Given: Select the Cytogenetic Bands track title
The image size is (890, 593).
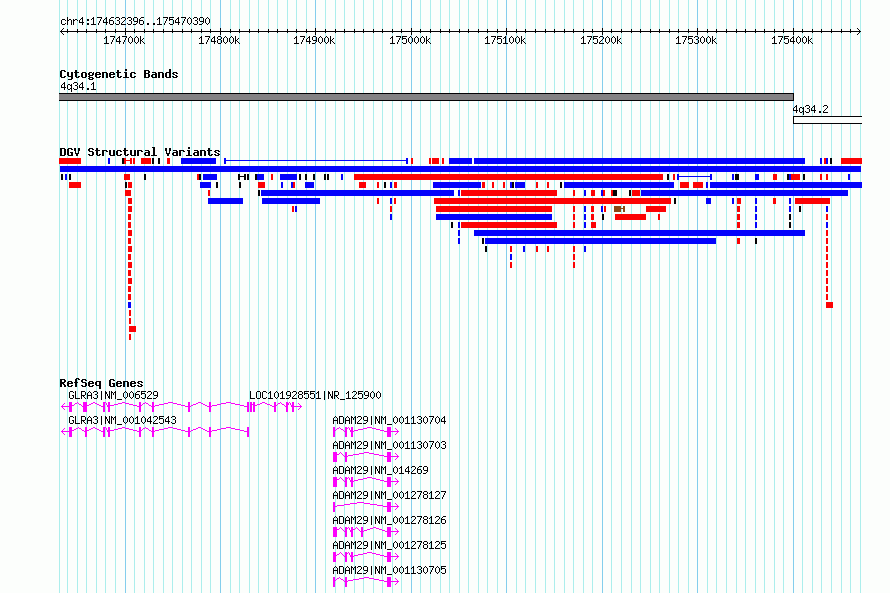Looking at the screenshot, I should 119,74.
